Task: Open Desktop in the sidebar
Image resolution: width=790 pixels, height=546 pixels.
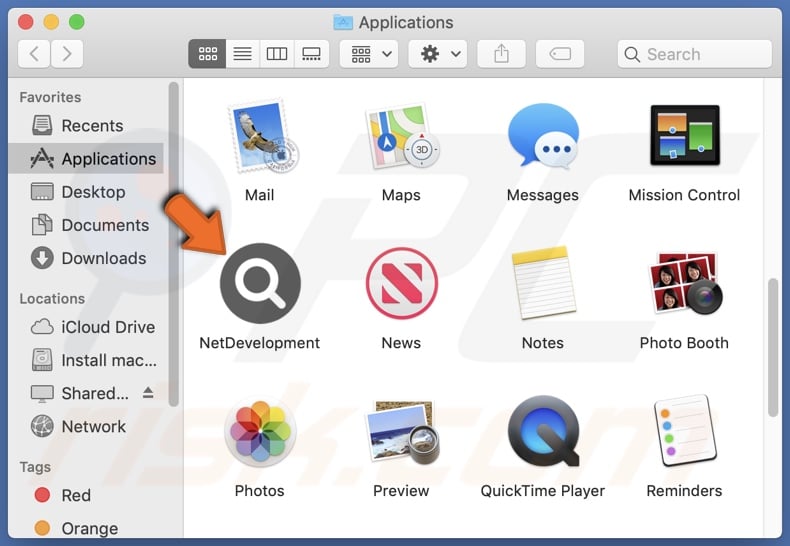Action: point(86,192)
